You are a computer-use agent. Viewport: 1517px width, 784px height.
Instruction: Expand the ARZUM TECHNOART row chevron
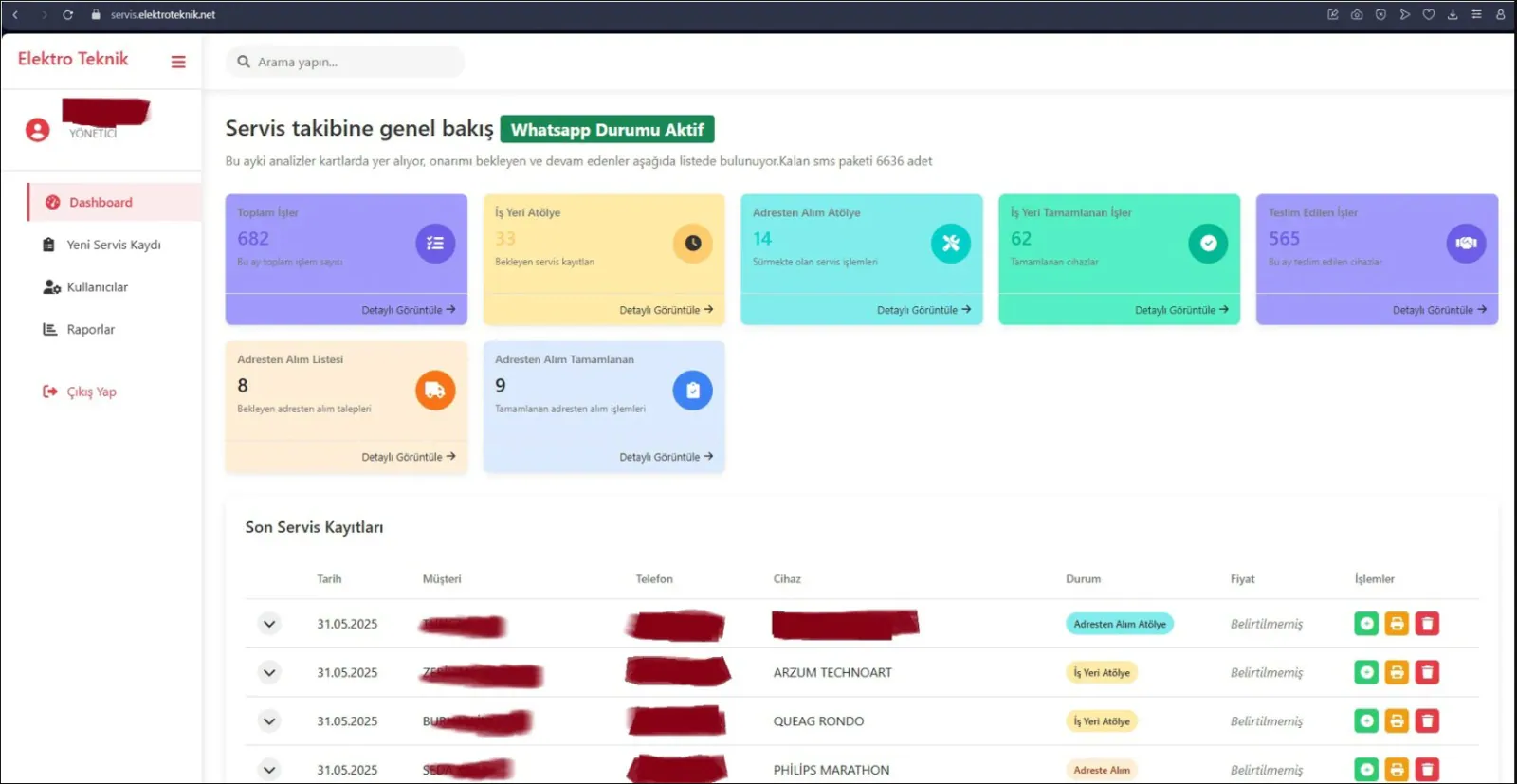[269, 672]
